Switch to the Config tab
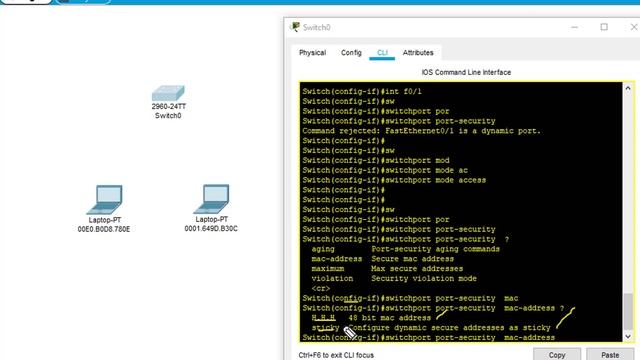 click(x=351, y=53)
